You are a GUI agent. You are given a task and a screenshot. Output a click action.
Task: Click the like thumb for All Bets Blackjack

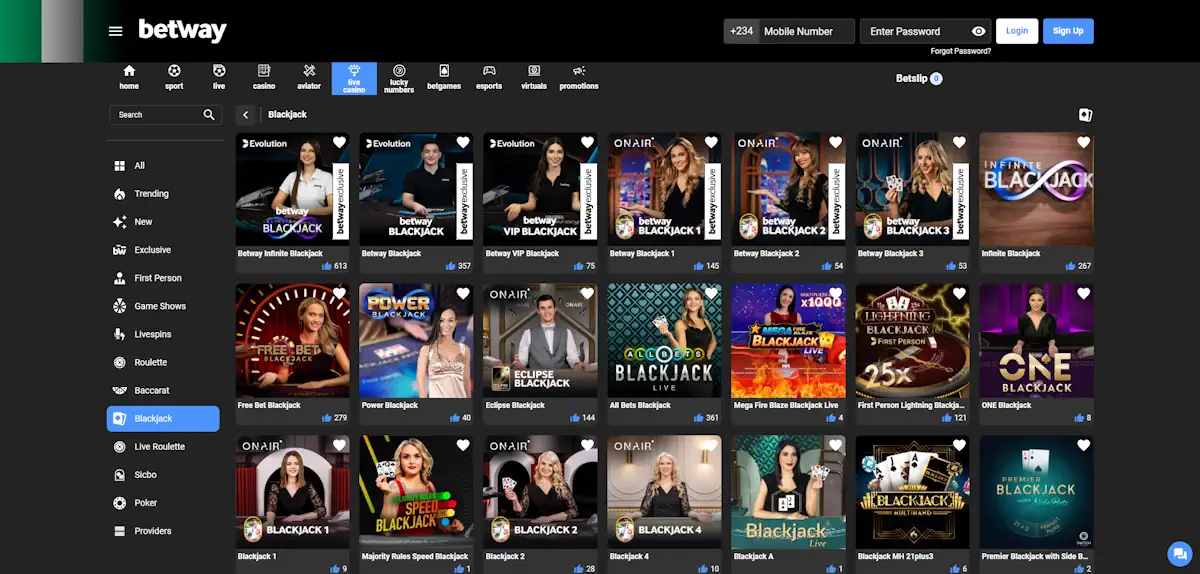tap(699, 418)
